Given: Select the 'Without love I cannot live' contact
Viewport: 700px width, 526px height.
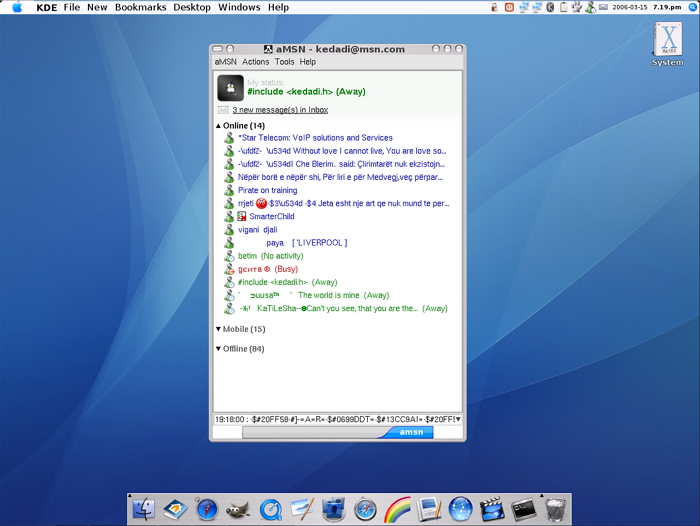Looking at the screenshot, I should click(342, 151).
